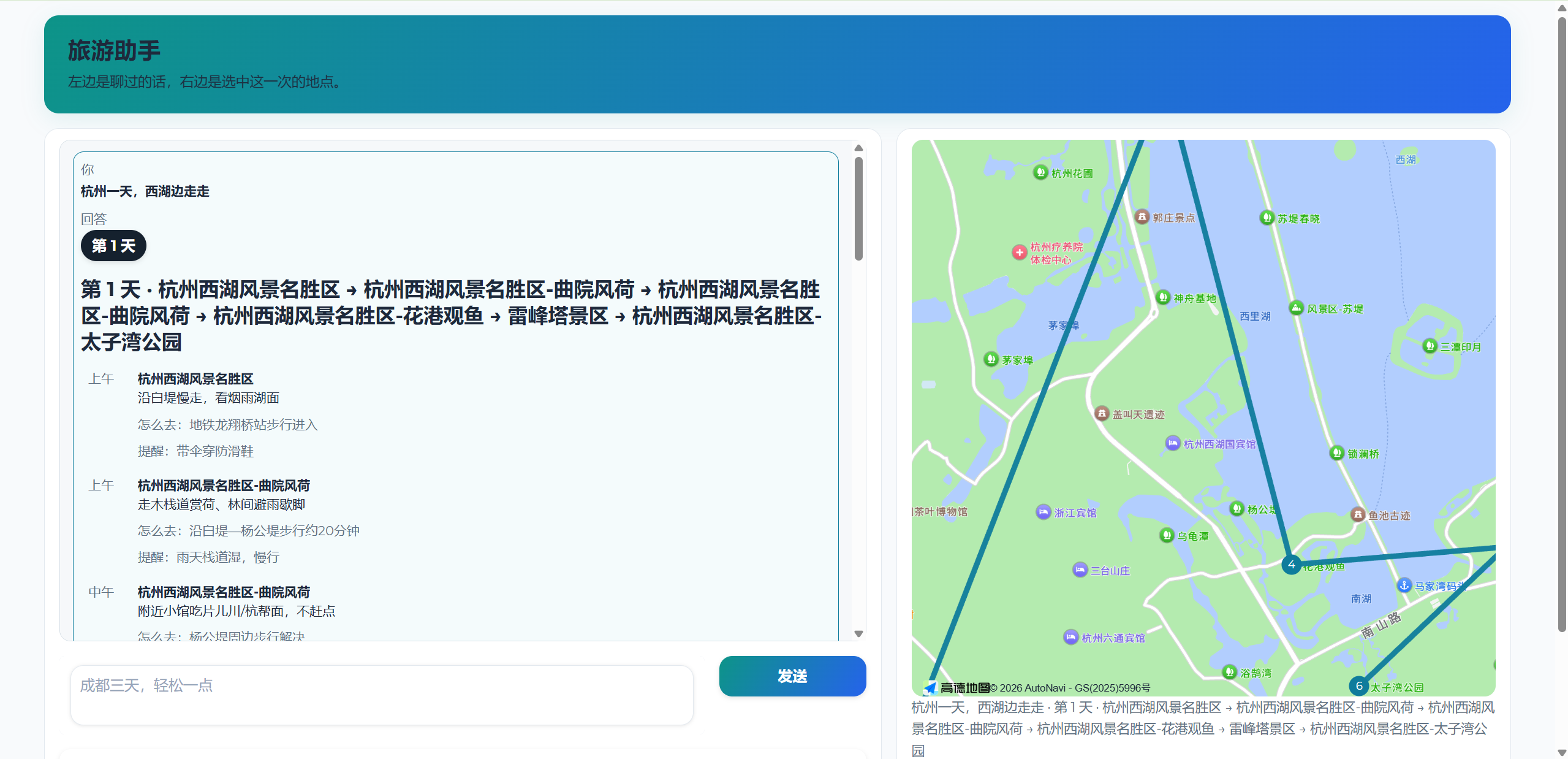
Task: Focus the 成都三天 message input field
Action: pos(382,695)
